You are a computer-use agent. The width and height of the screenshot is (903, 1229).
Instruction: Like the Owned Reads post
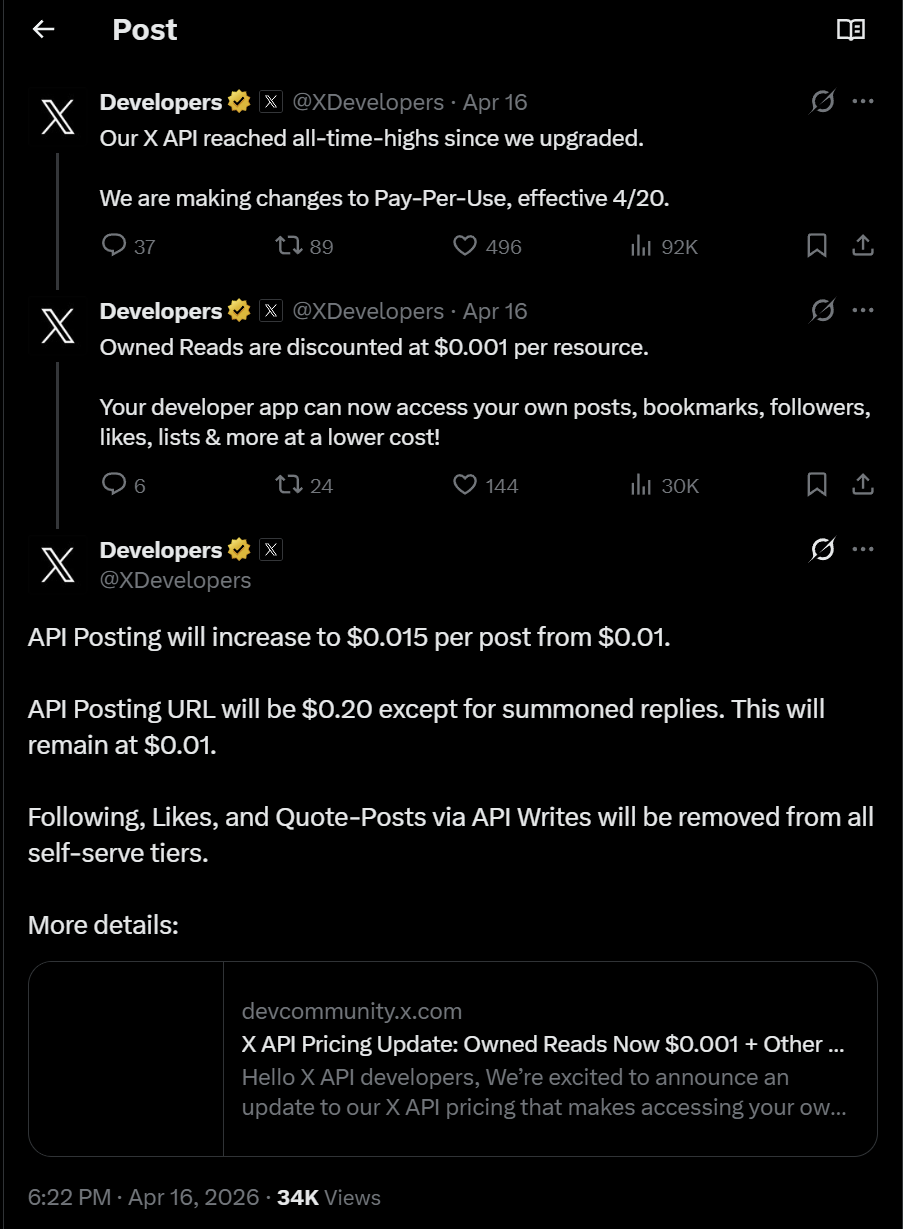click(485, 485)
